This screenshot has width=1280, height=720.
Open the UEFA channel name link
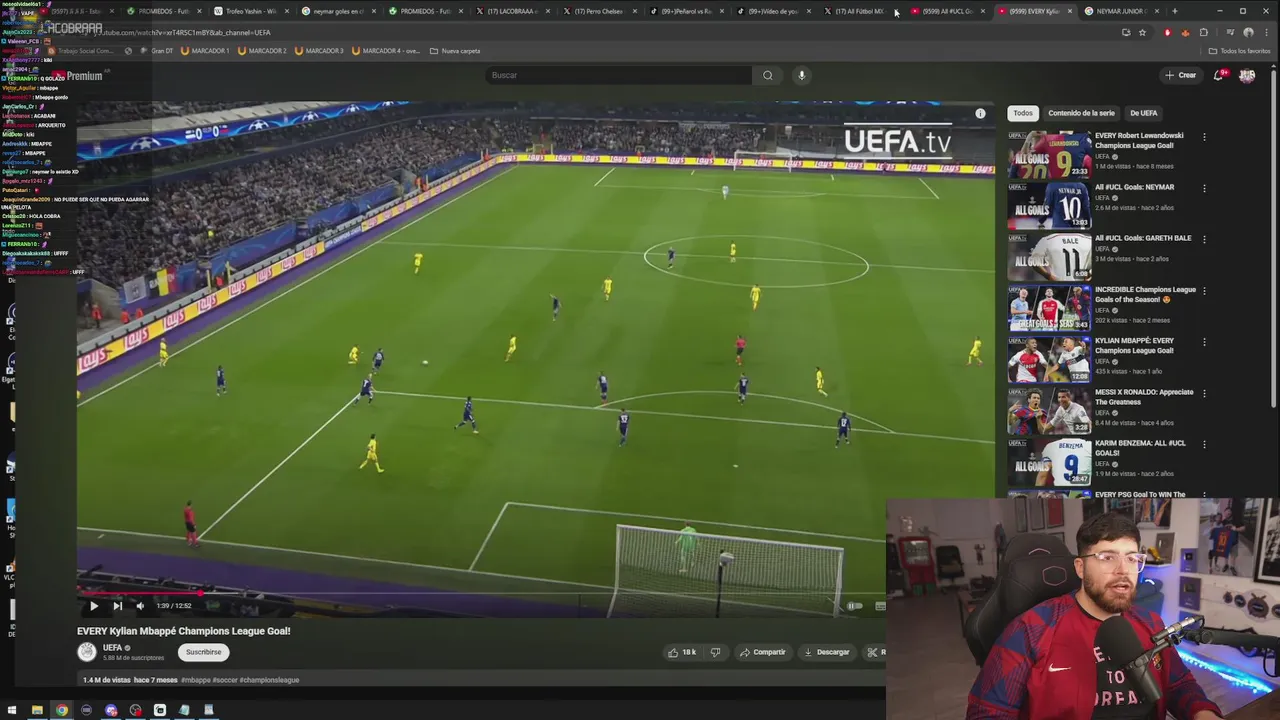tap(112, 648)
